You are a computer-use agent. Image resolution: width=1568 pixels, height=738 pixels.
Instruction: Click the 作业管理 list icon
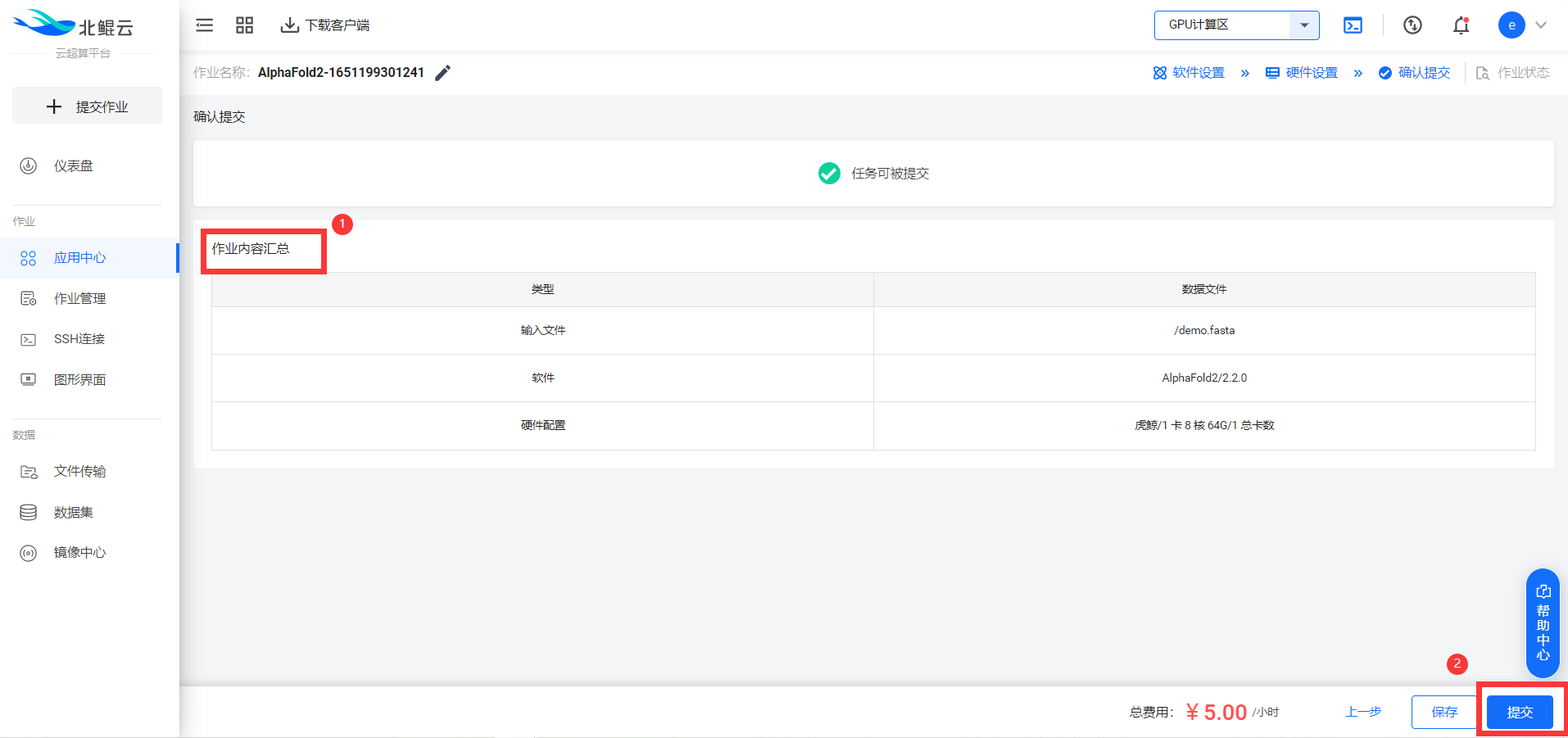pos(29,299)
